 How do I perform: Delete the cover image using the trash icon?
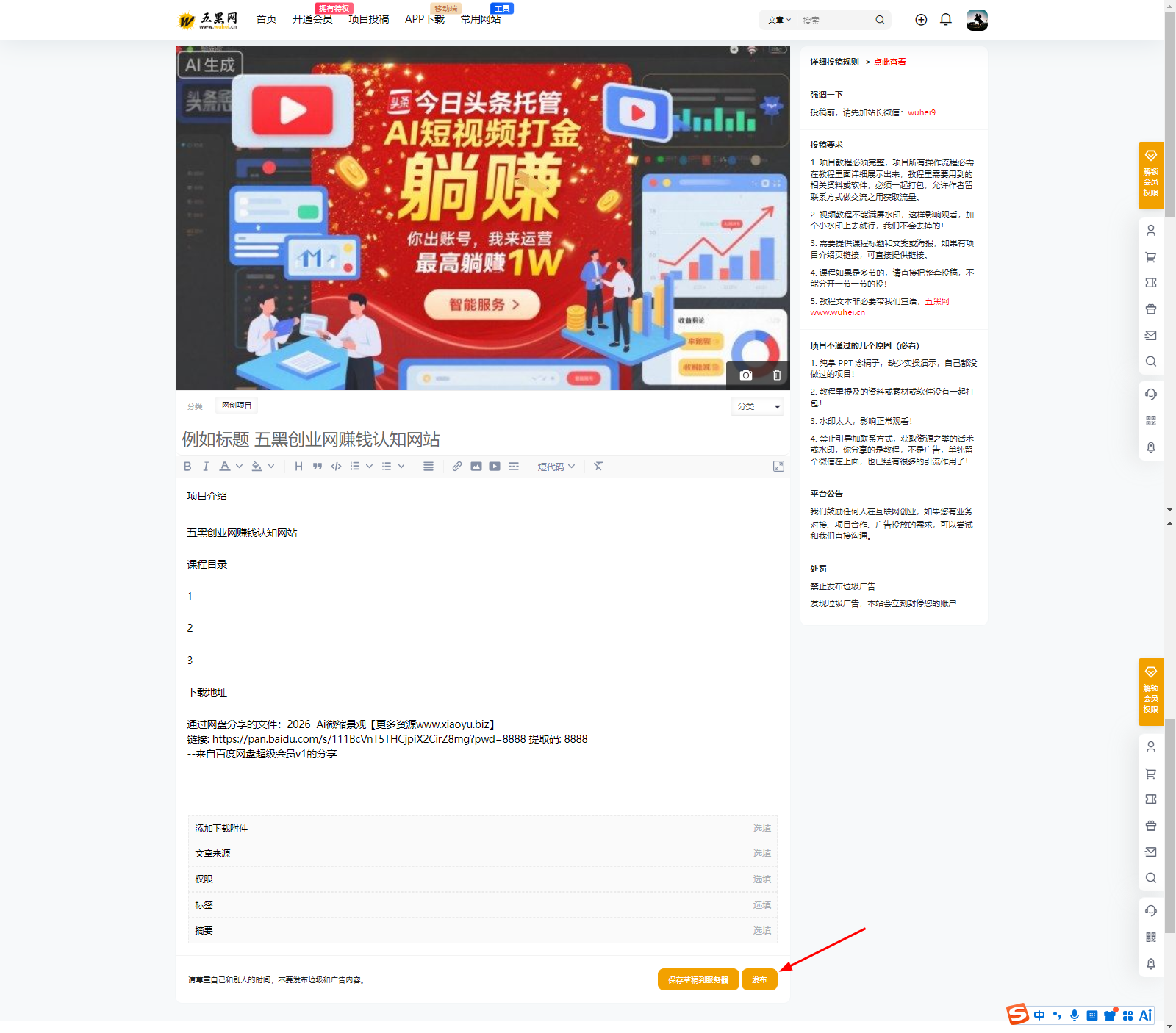click(x=777, y=375)
